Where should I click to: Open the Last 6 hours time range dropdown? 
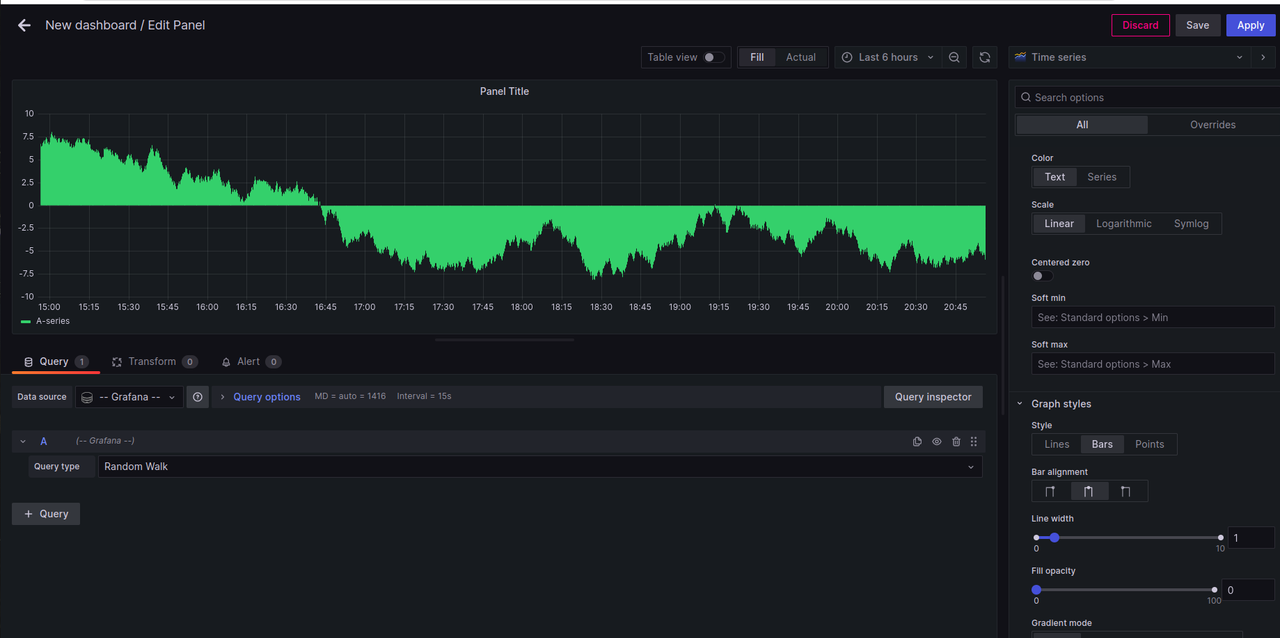887,57
